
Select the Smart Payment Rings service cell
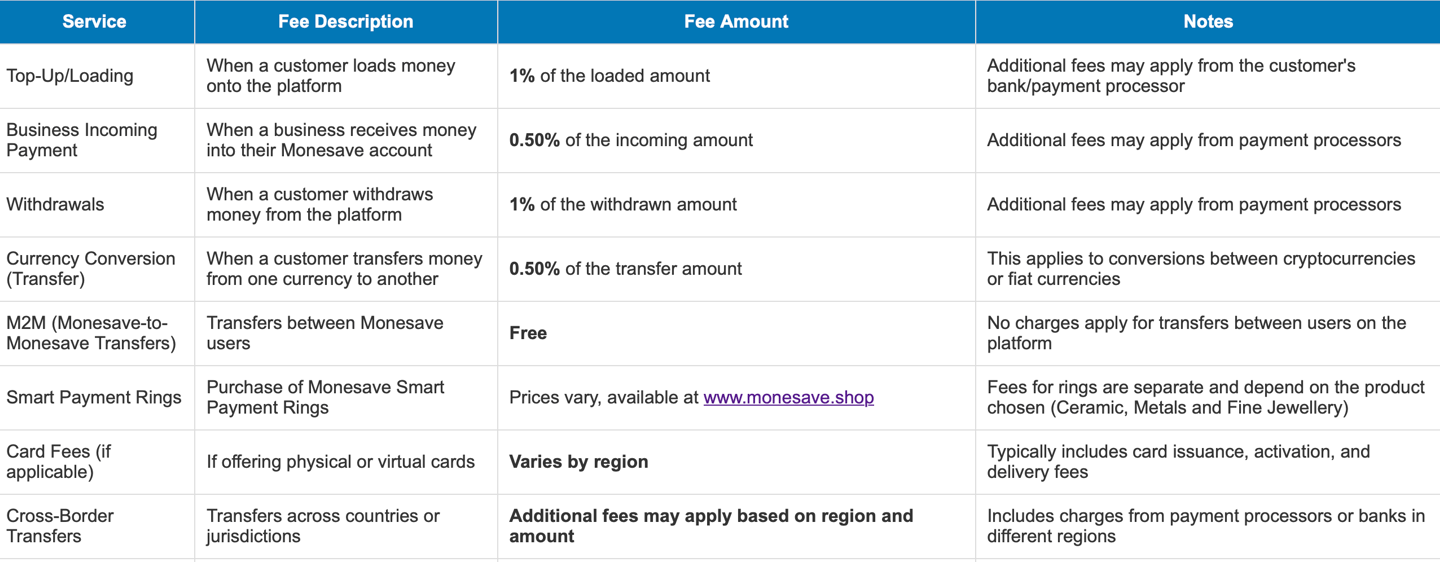point(97,397)
